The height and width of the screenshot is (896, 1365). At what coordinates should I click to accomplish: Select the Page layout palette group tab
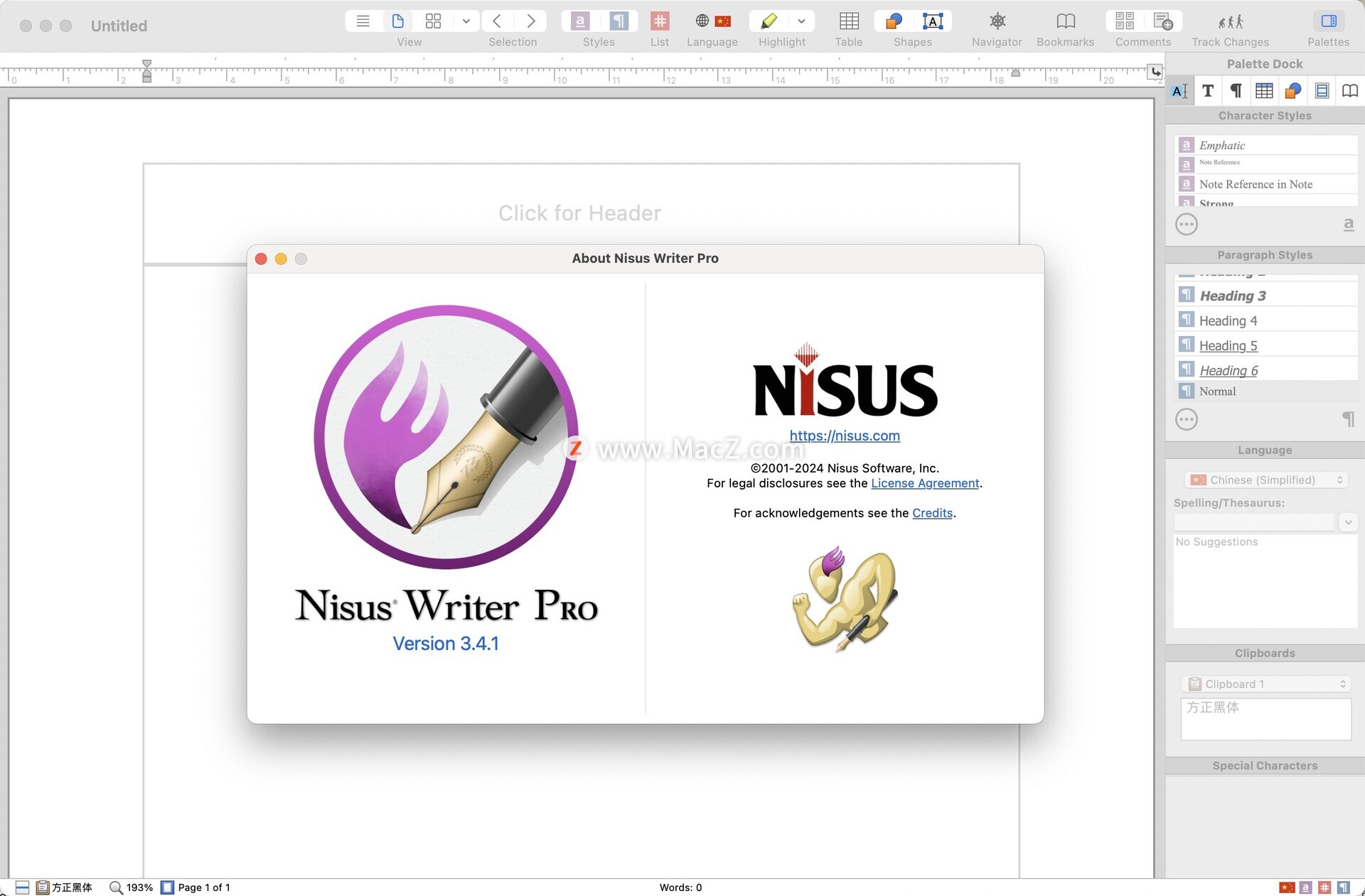pyautogui.click(x=1322, y=90)
